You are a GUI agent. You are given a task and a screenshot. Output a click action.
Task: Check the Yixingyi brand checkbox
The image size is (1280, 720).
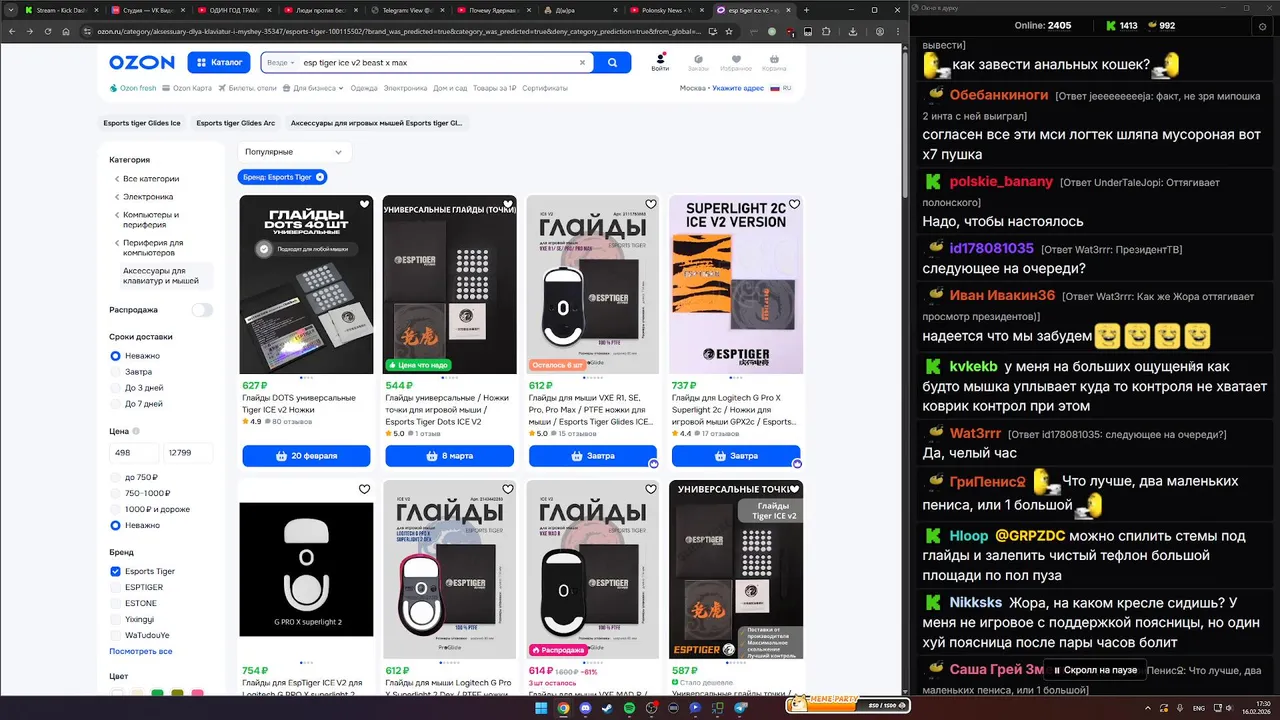click(x=115, y=619)
